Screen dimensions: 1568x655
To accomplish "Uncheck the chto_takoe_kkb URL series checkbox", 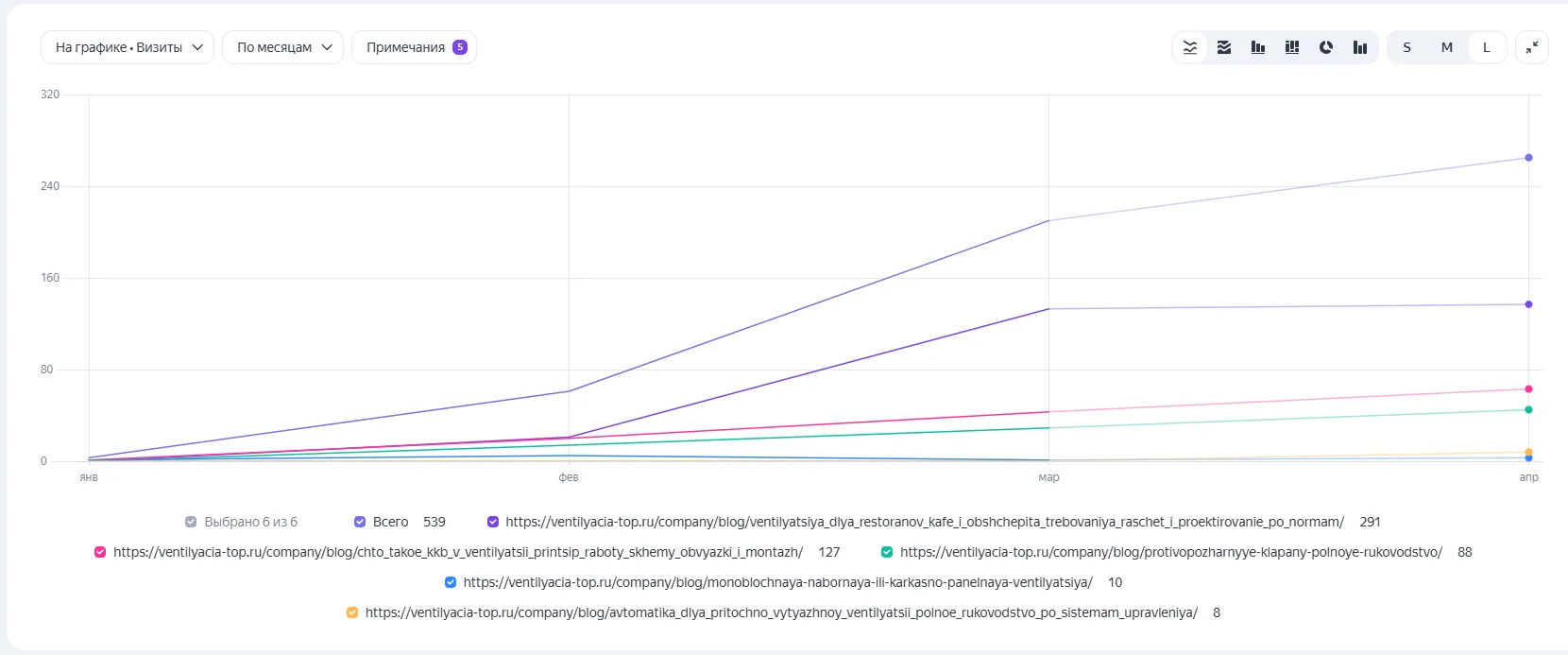I will pos(100,552).
